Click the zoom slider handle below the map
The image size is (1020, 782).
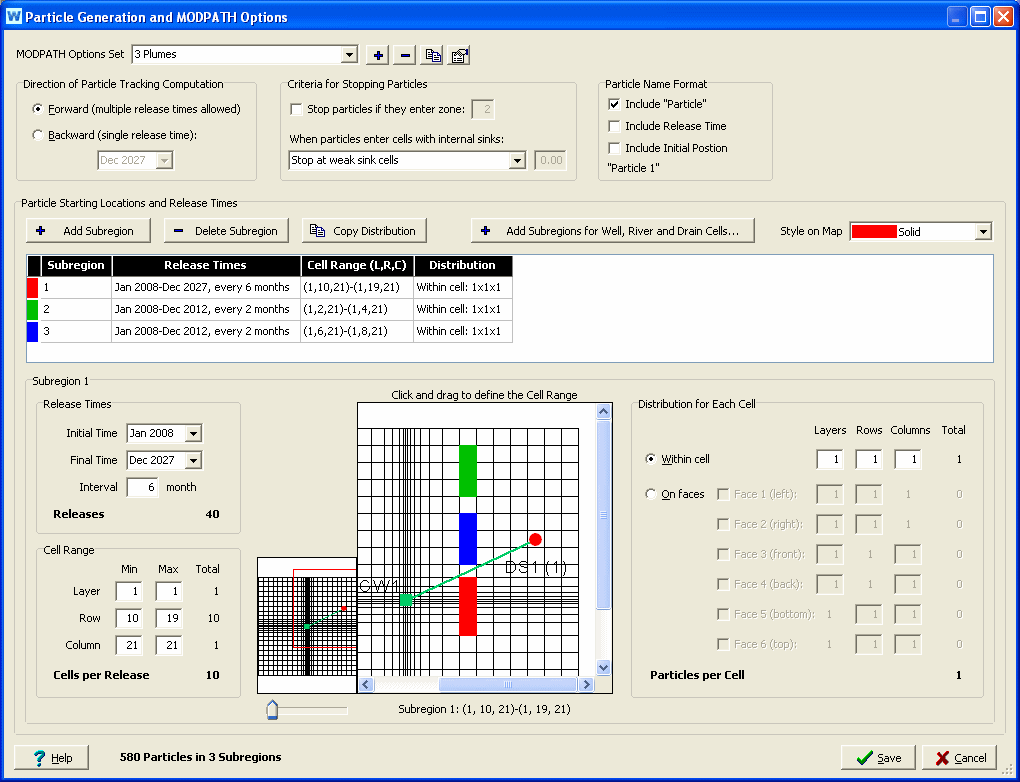[273, 710]
